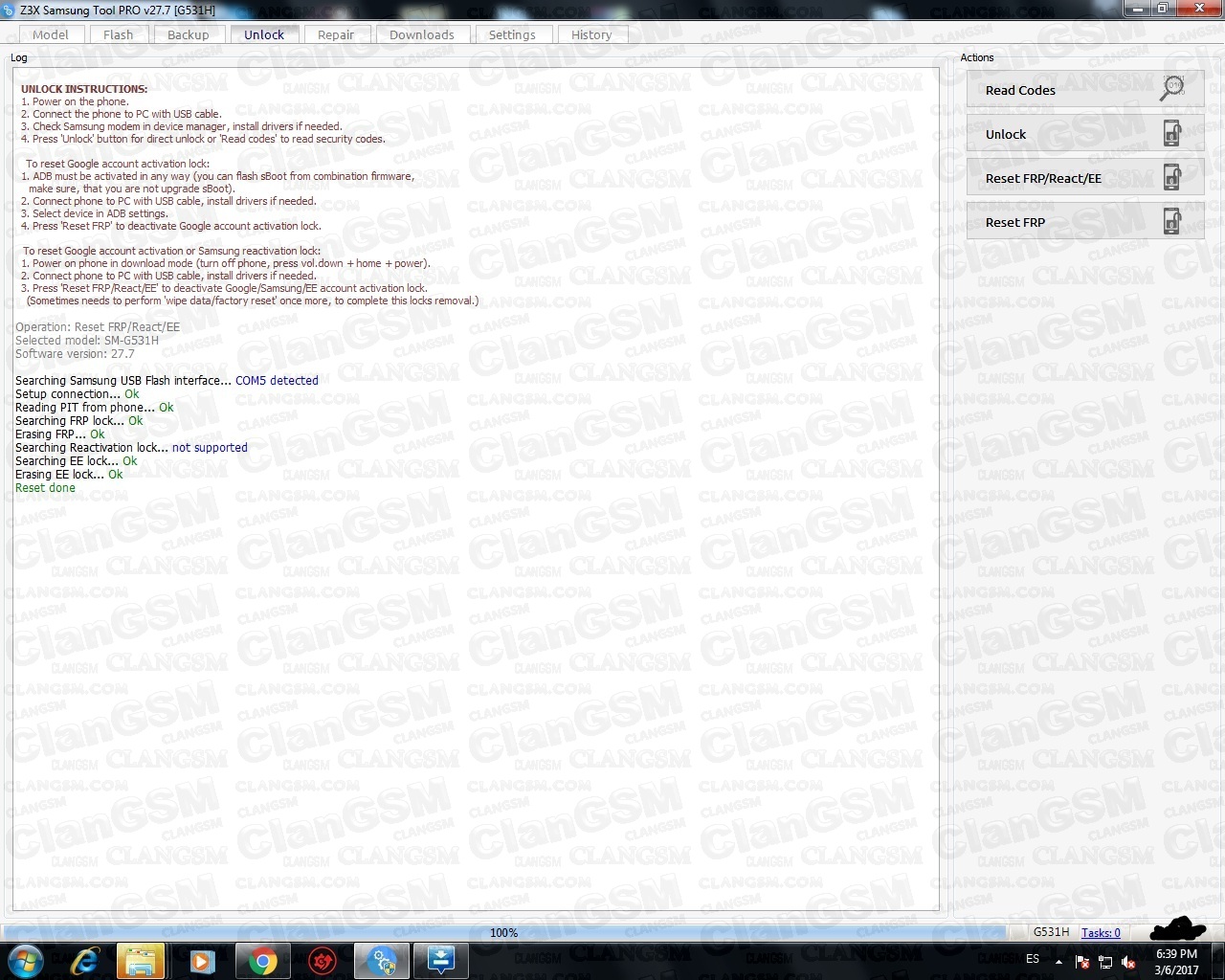Switch to the Flash tab
1225x980 pixels.
[119, 34]
